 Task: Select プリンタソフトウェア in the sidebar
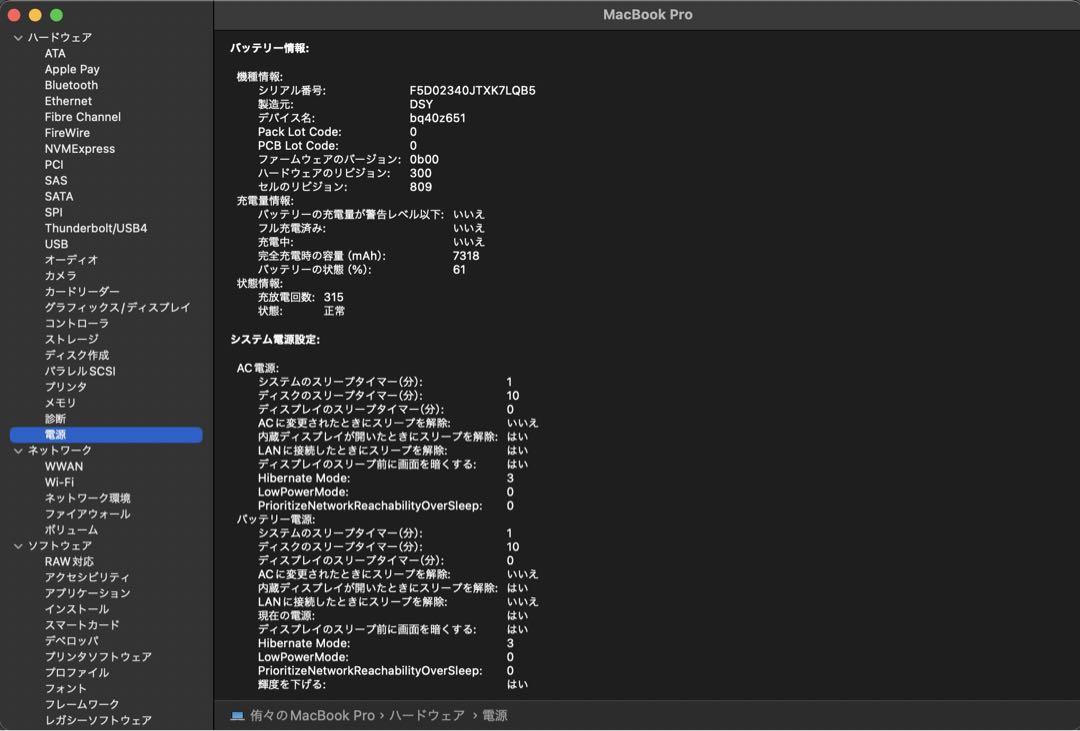point(98,656)
